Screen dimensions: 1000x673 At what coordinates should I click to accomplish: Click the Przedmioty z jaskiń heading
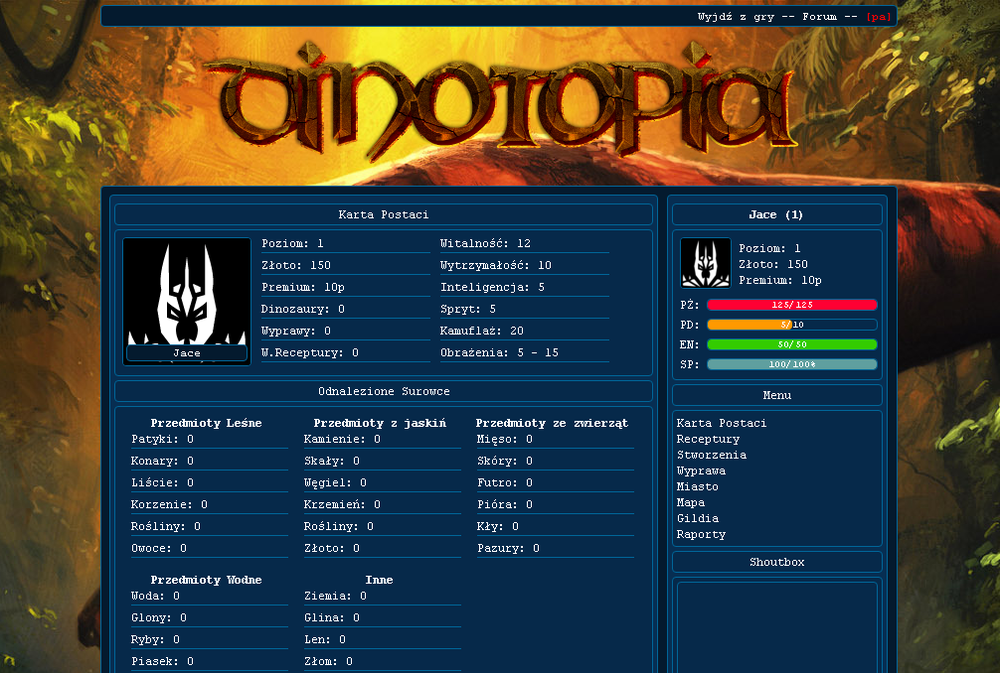click(379, 423)
